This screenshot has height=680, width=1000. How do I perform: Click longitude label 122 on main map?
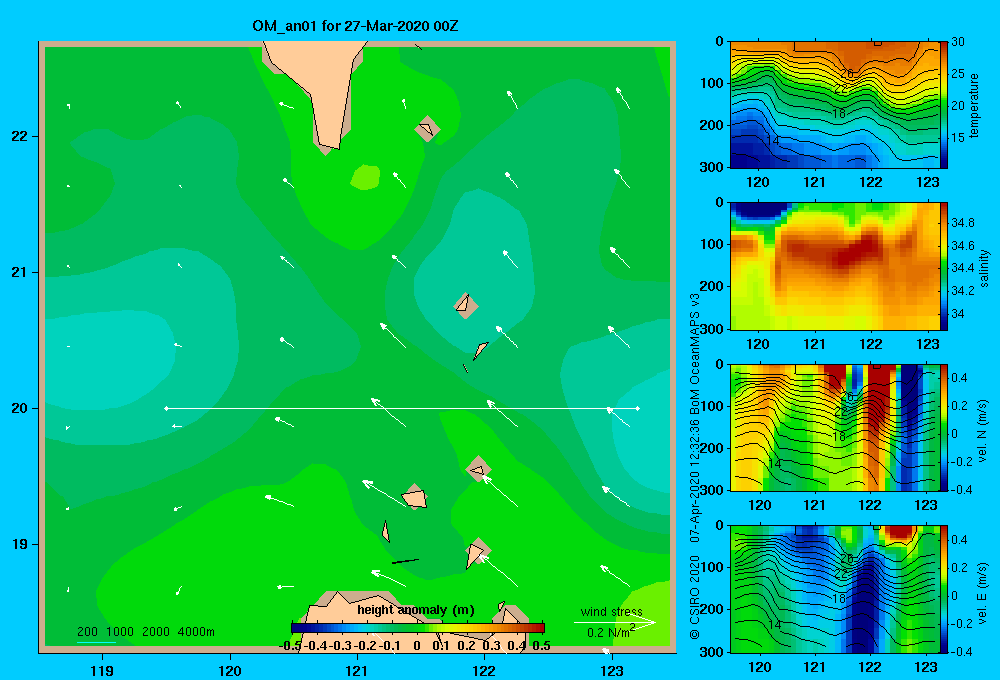484,670
